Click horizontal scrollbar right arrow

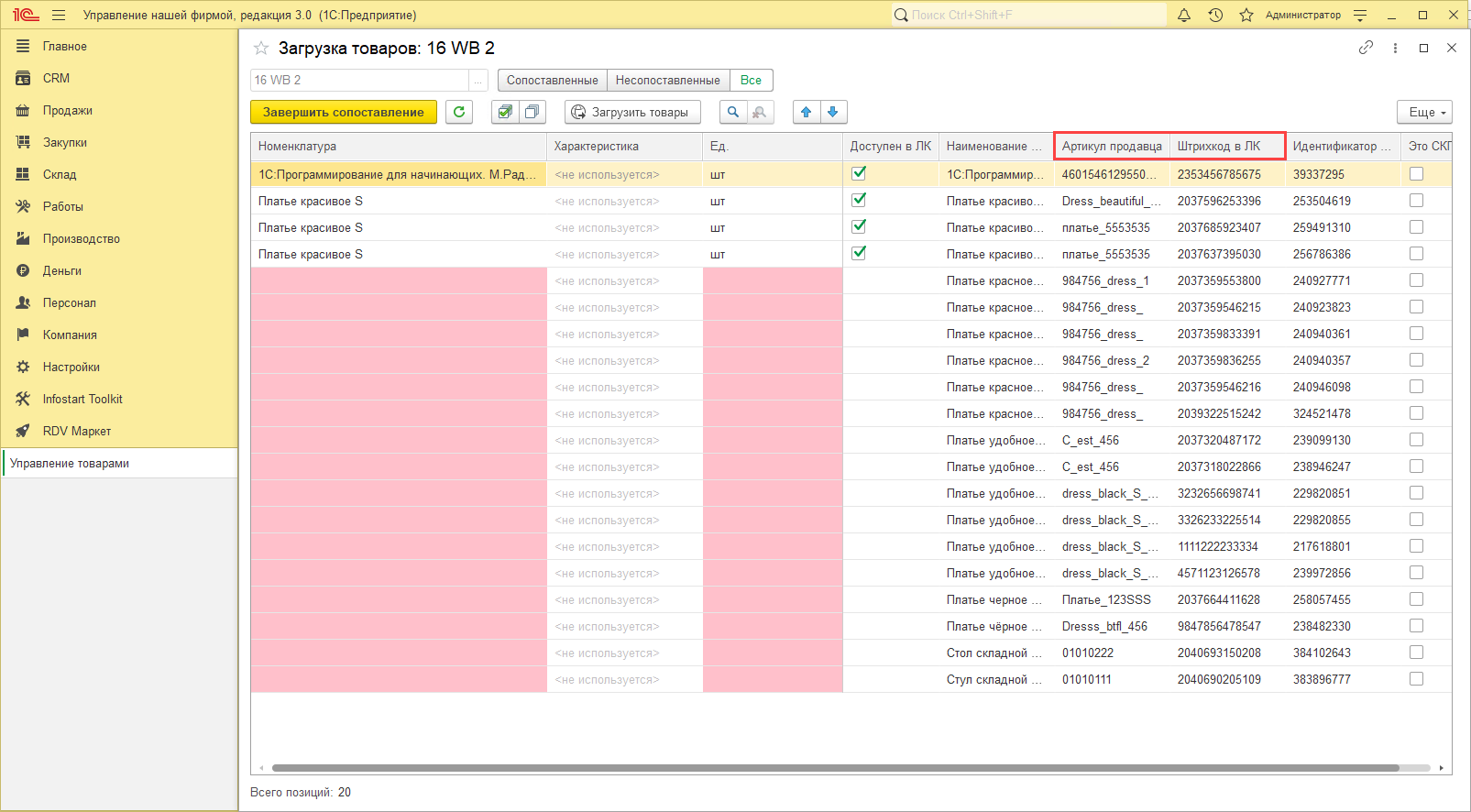click(x=1442, y=768)
